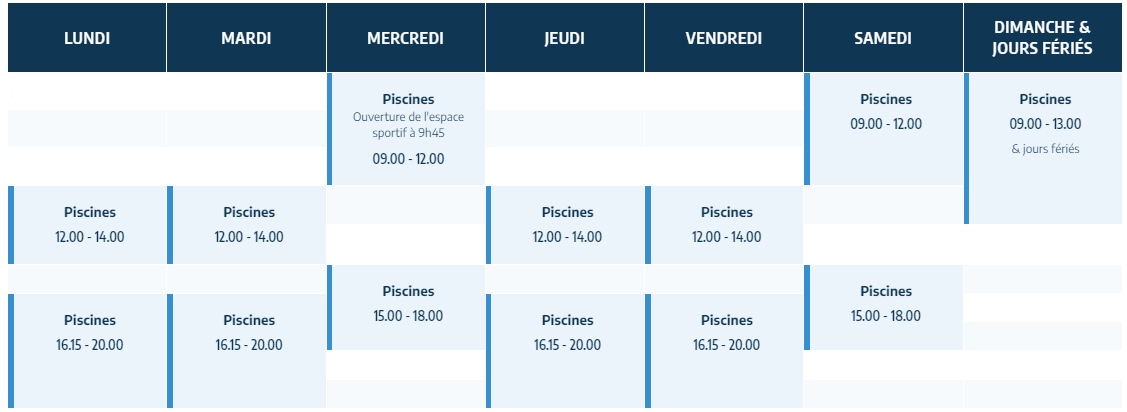This screenshot has height=412, width=1127.
Task: Open Sunday's Piscines 09.00 - 13.00 slot
Action: (1043, 148)
